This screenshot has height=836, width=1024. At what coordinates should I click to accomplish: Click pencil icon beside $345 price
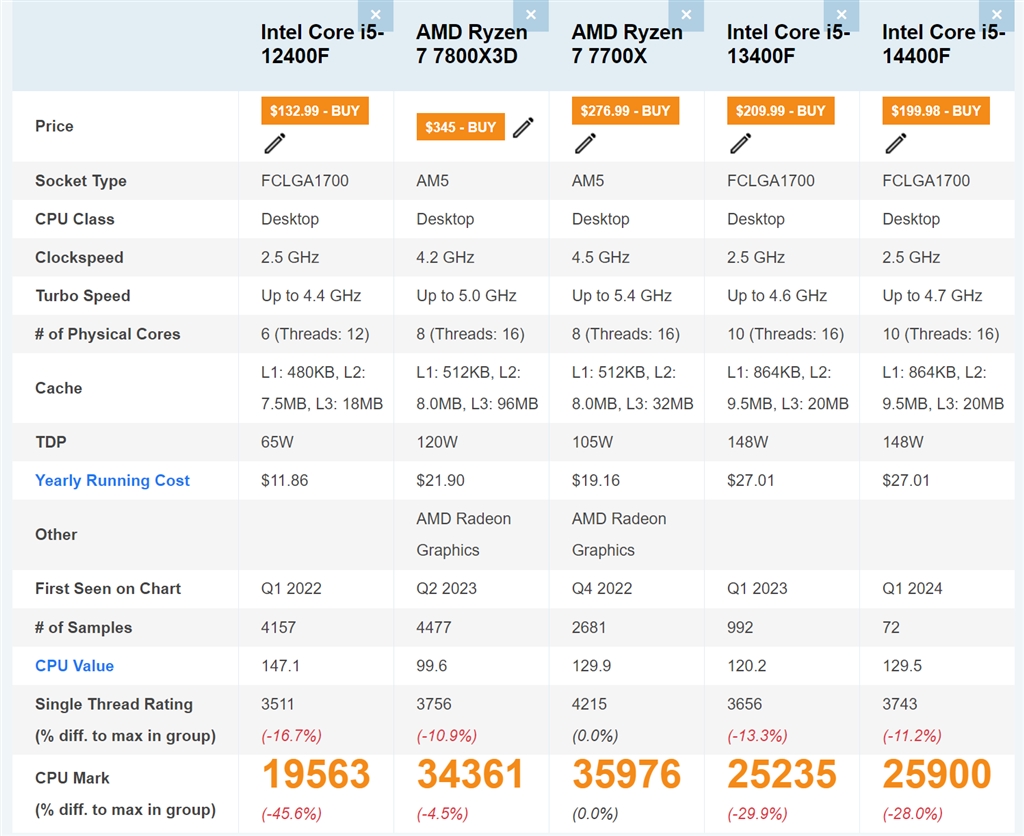pyautogui.click(x=523, y=126)
